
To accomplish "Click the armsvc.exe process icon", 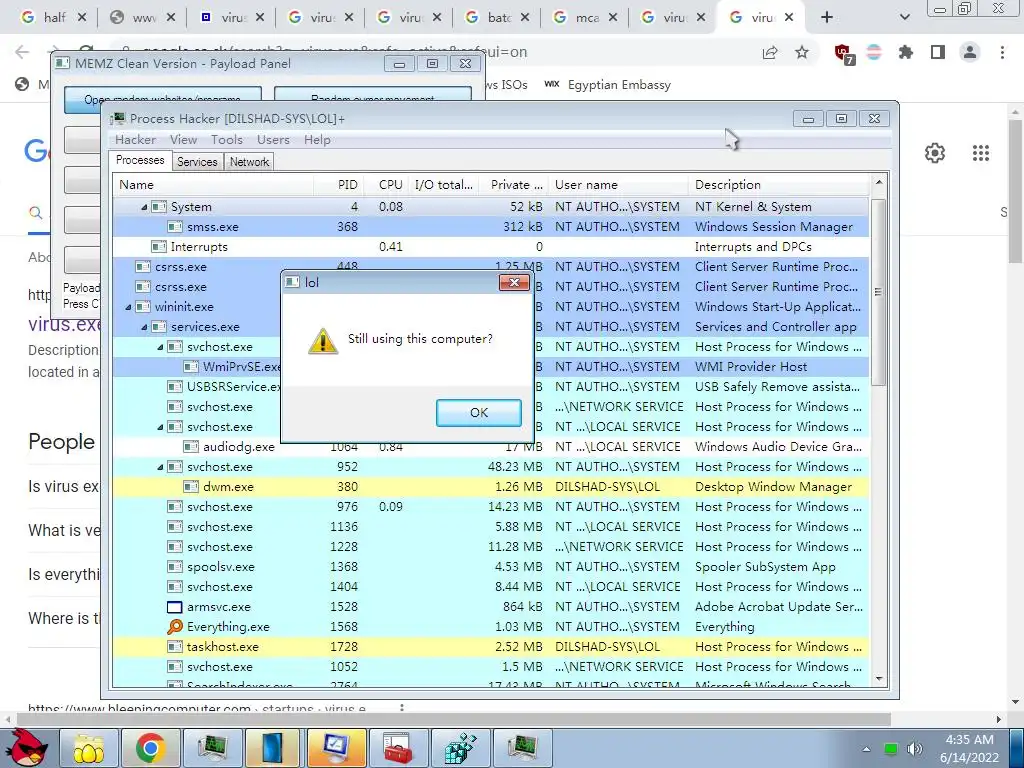I will [x=174, y=607].
